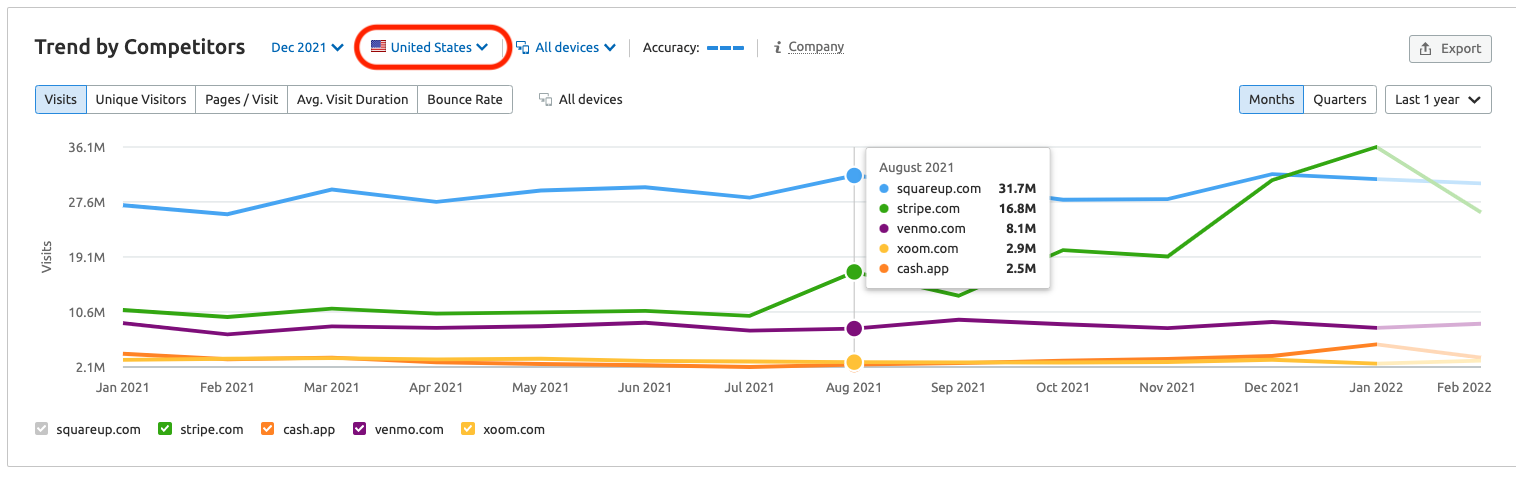Viewport: 1516px width, 478px height.
Task: Click the 8.1M venmo.com tooltip value
Action: coord(1021,228)
